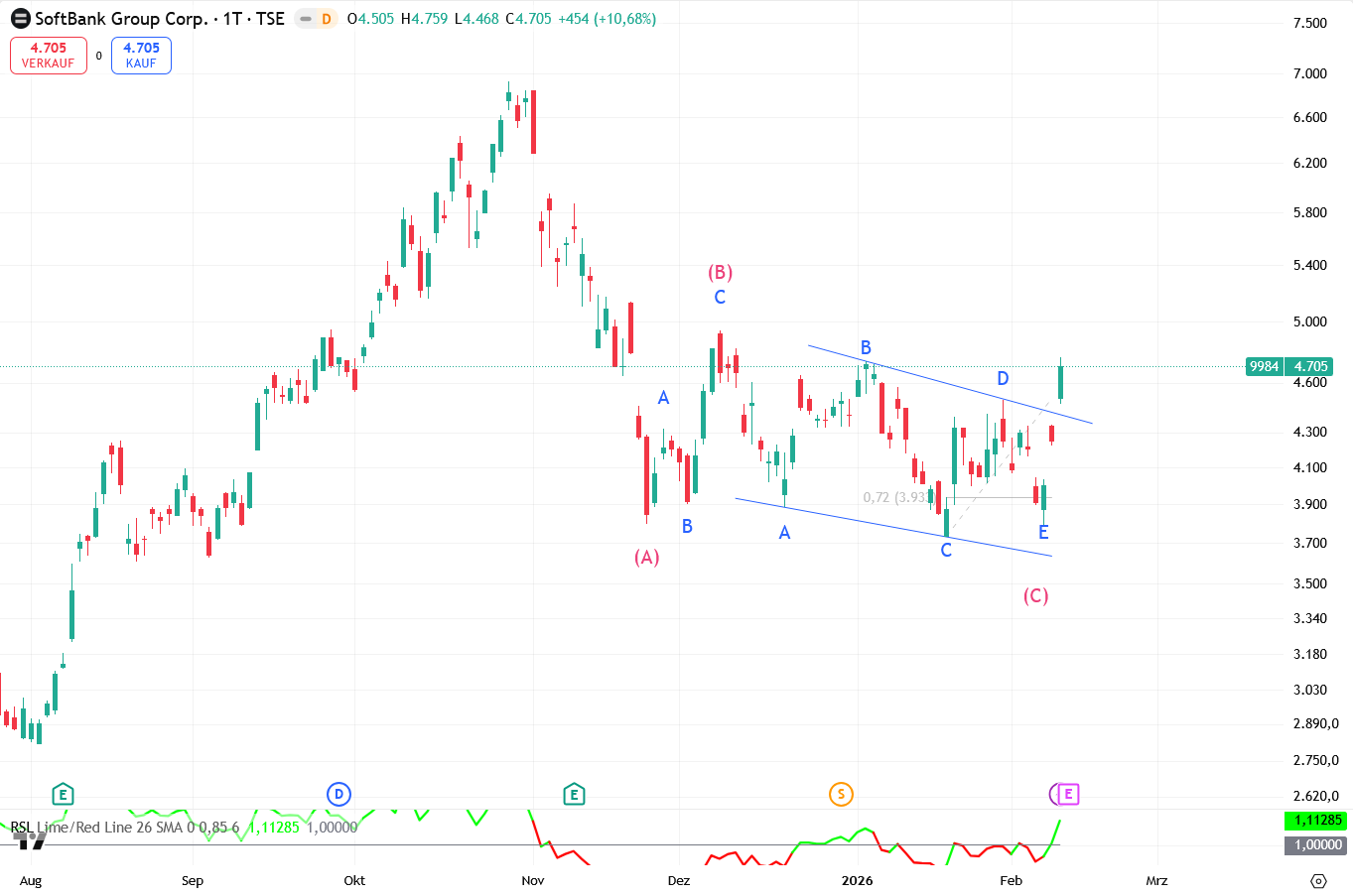This screenshot has height=896, width=1353.
Task: Click the TradingView logo at bottom left
Action: coord(32,841)
